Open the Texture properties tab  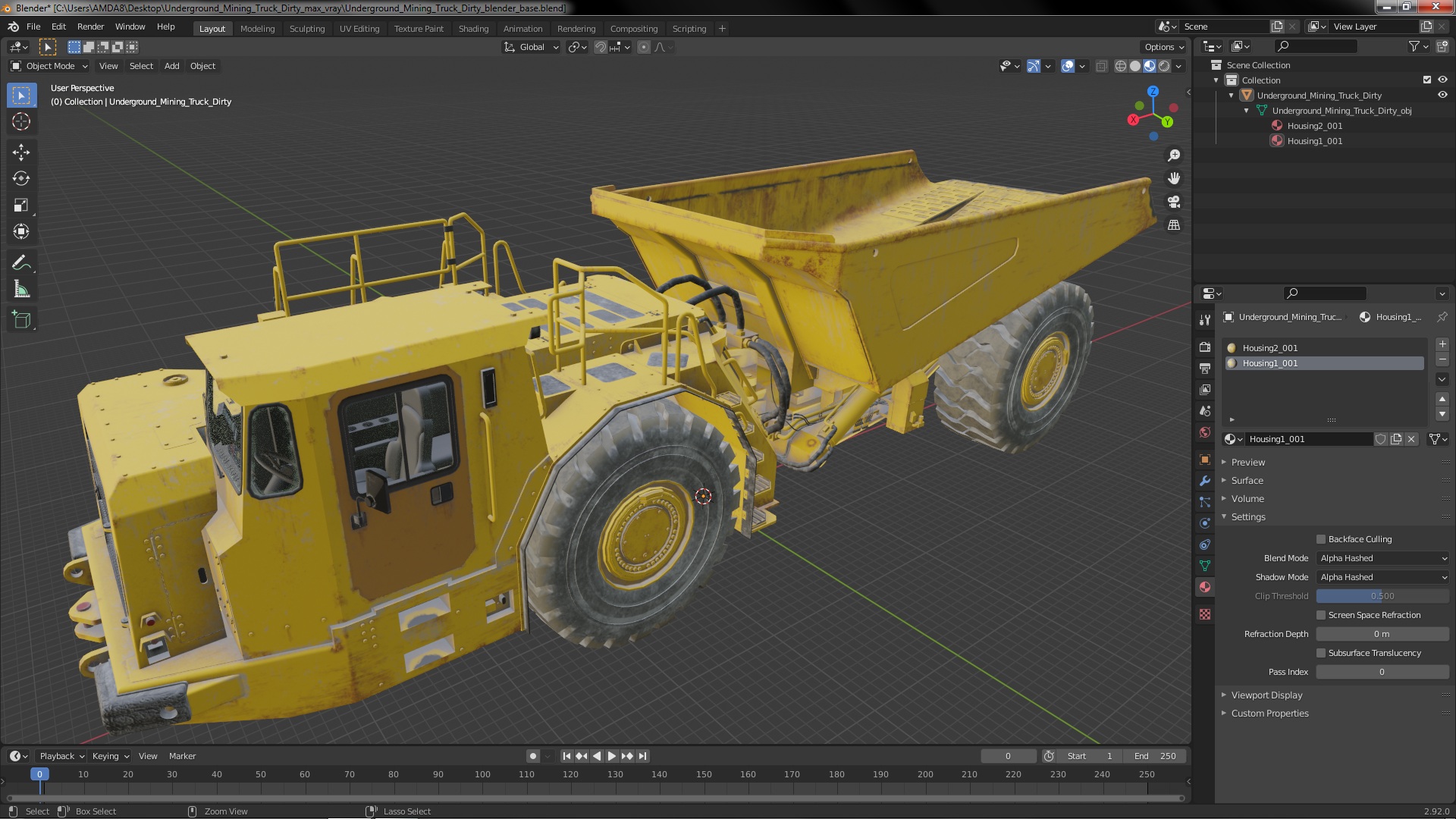1205,614
